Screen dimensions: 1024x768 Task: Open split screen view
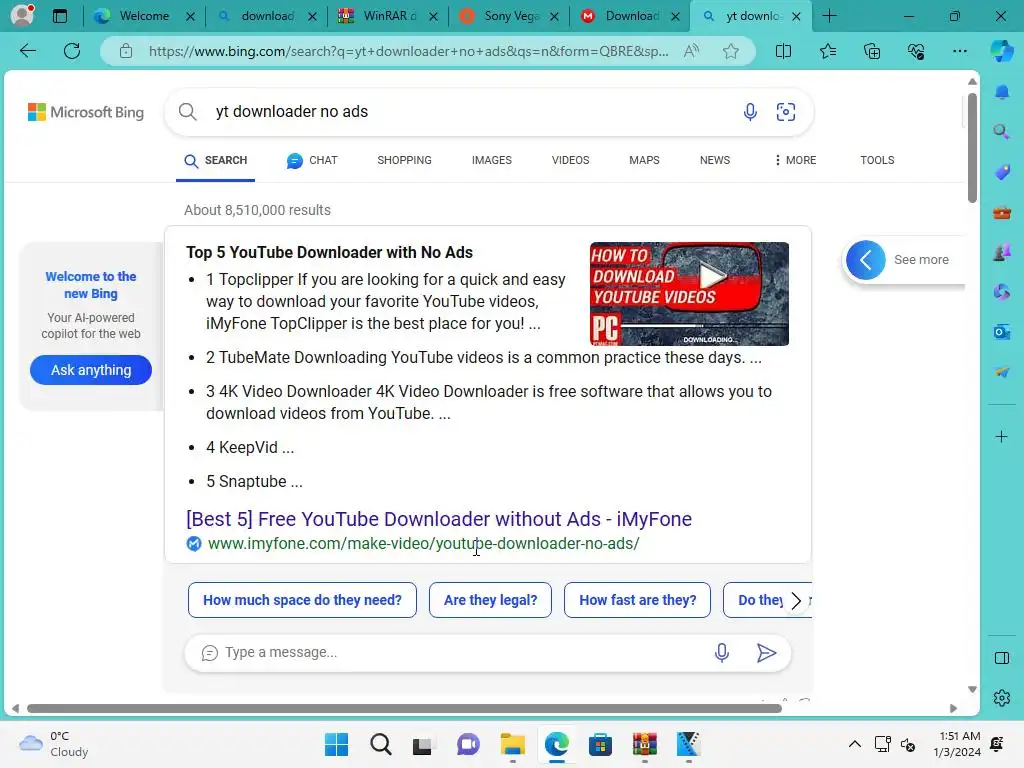click(783, 51)
